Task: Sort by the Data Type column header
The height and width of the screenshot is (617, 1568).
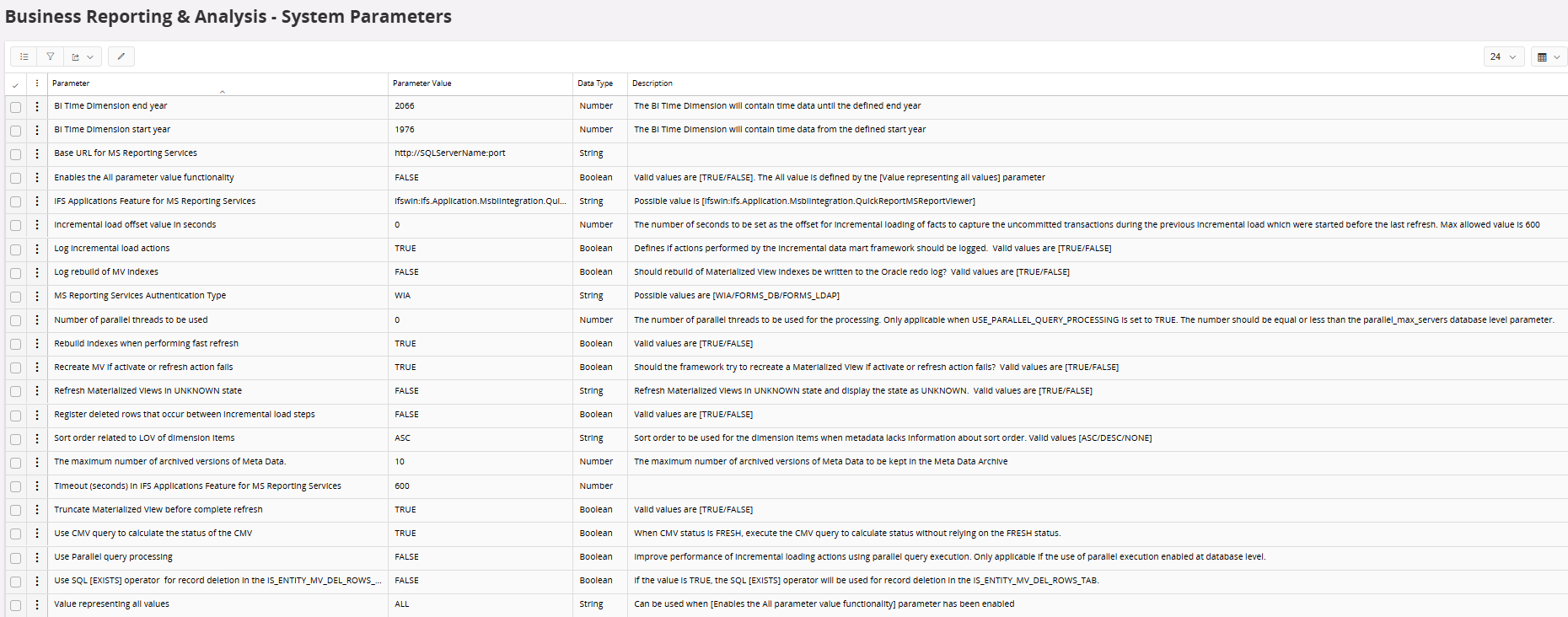Action: pyautogui.click(x=595, y=83)
